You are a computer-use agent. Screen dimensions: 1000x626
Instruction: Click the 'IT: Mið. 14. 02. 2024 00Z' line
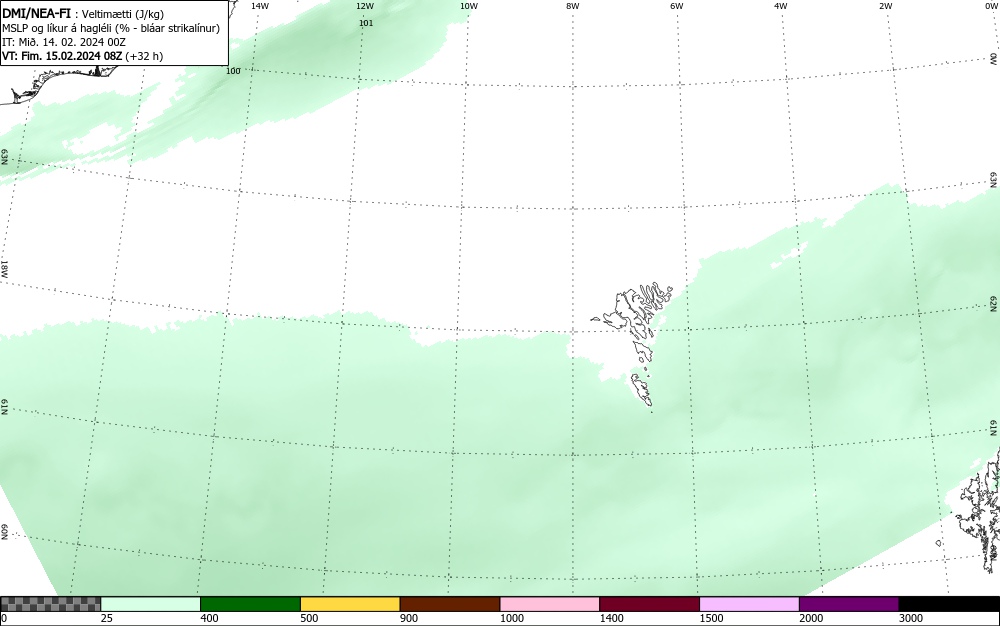click(64, 42)
